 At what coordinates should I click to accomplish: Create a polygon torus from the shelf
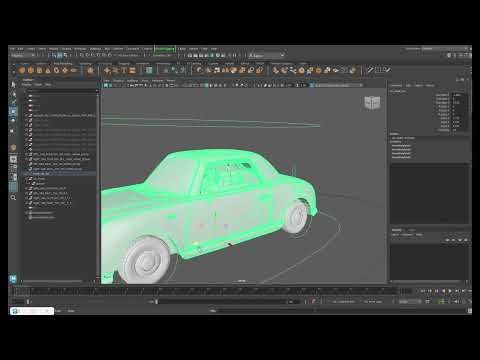coord(56,70)
